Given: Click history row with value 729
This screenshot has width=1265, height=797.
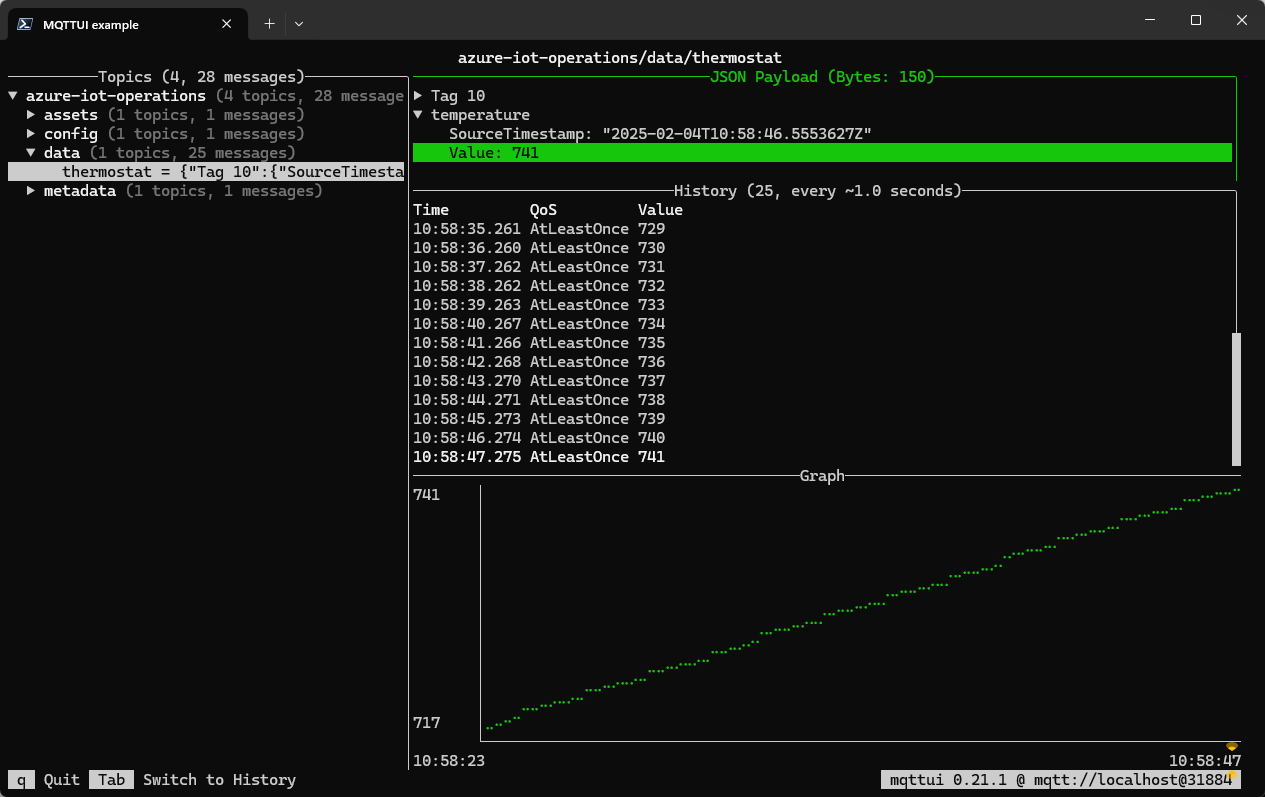Looking at the screenshot, I should [539, 229].
